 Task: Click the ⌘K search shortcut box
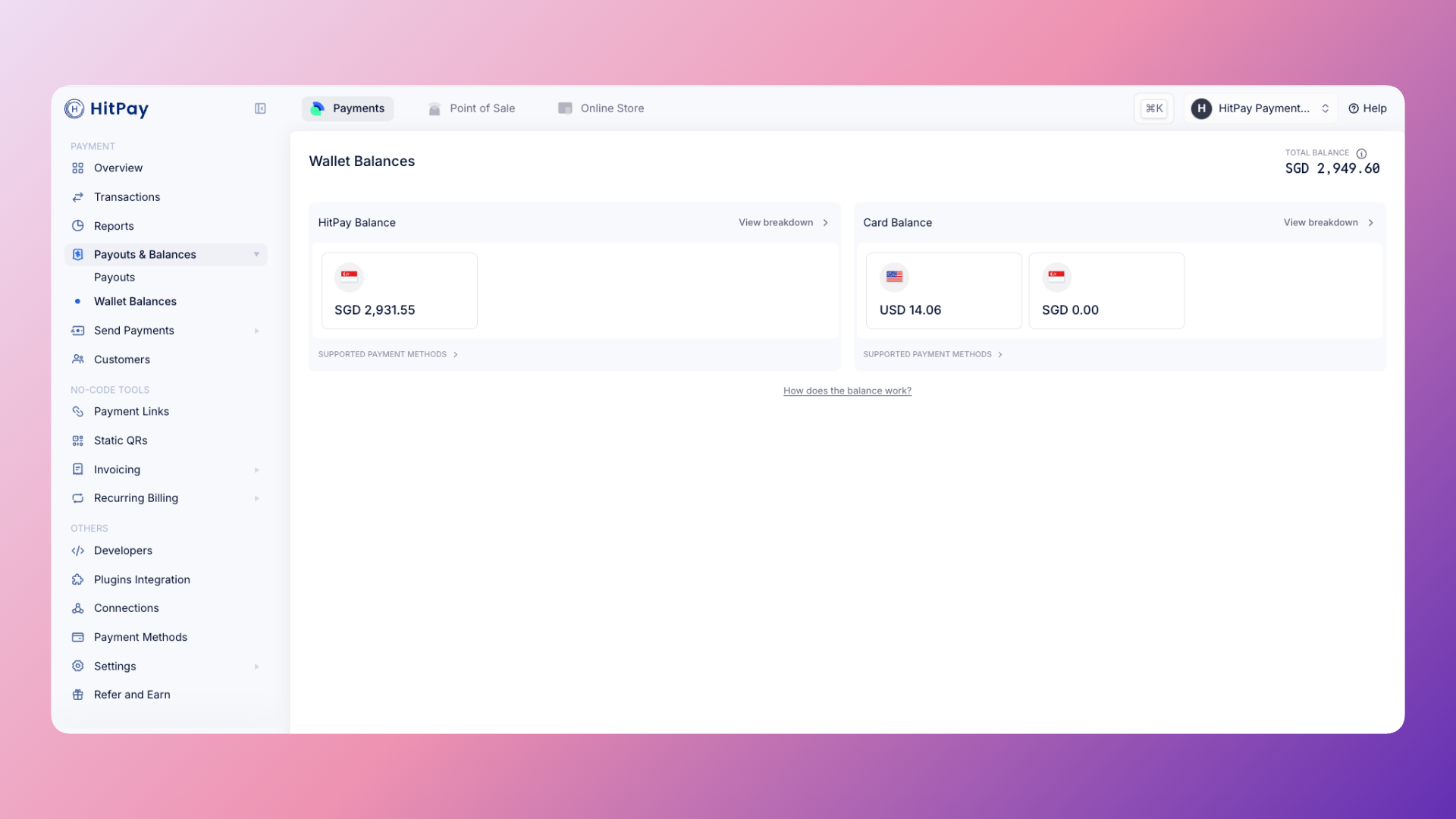pyautogui.click(x=1153, y=108)
